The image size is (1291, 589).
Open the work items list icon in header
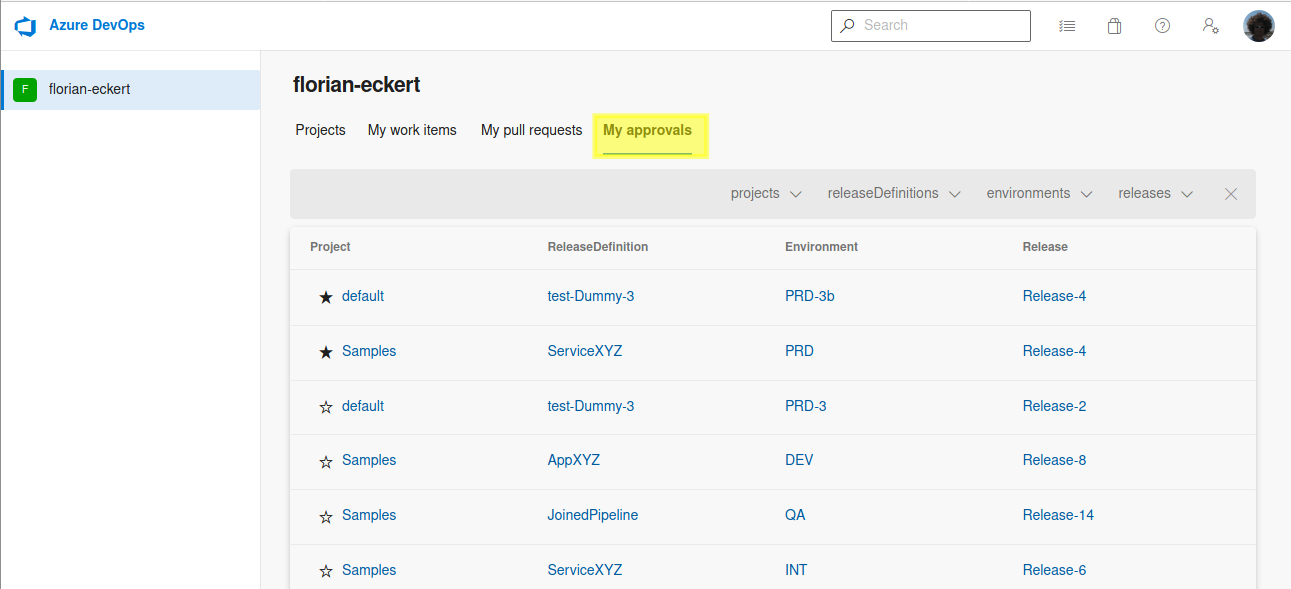pos(1067,26)
